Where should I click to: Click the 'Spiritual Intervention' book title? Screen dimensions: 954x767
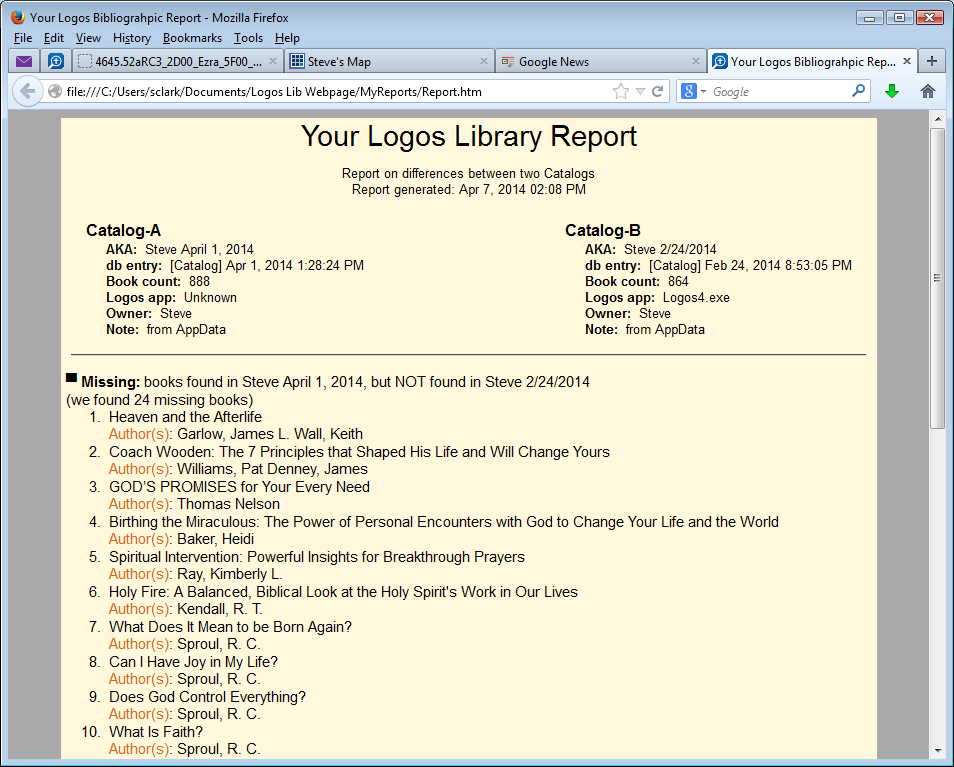pos(316,557)
